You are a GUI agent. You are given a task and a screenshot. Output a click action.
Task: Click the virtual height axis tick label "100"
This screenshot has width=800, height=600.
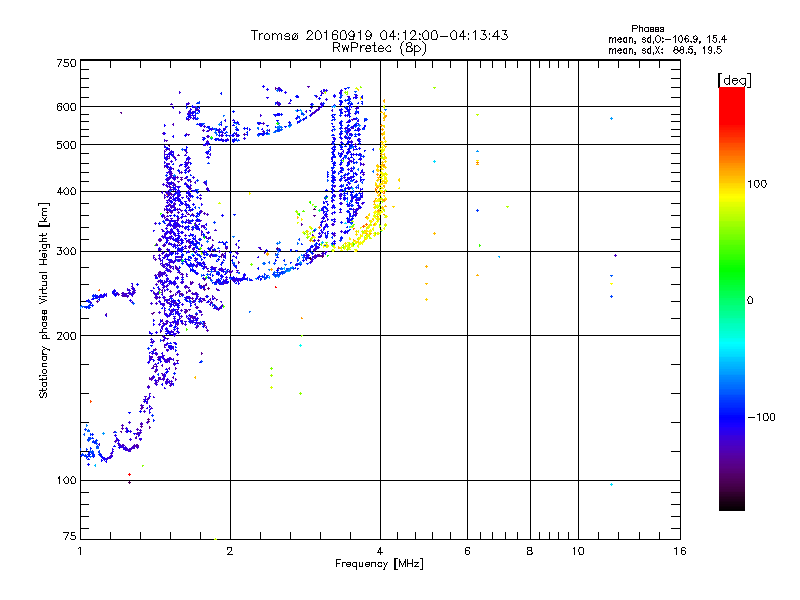66,480
